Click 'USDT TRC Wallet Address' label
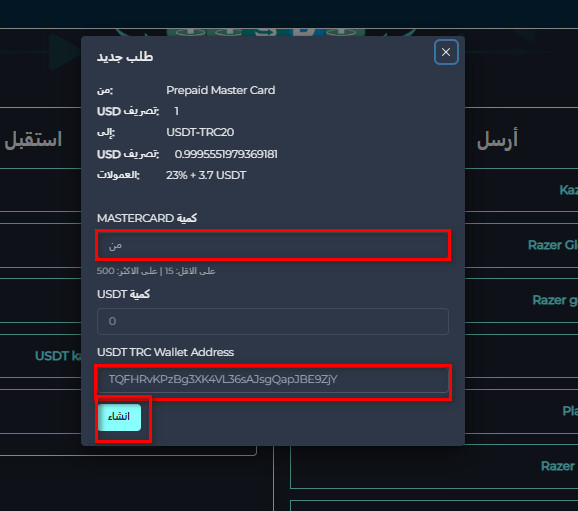Viewport: 578px width, 511px height. [x=165, y=352]
